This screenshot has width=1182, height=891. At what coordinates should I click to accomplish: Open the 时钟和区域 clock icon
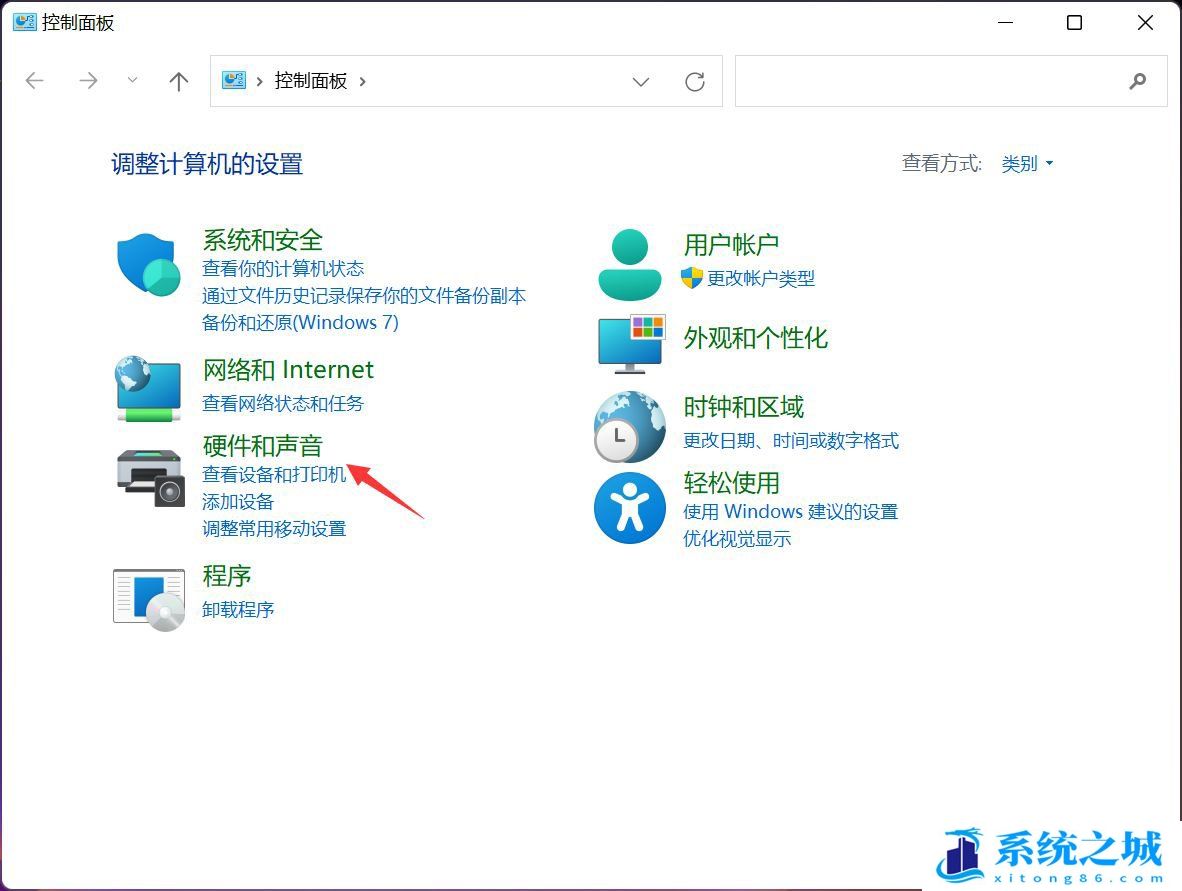pyautogui.click(x=629, y=426)
